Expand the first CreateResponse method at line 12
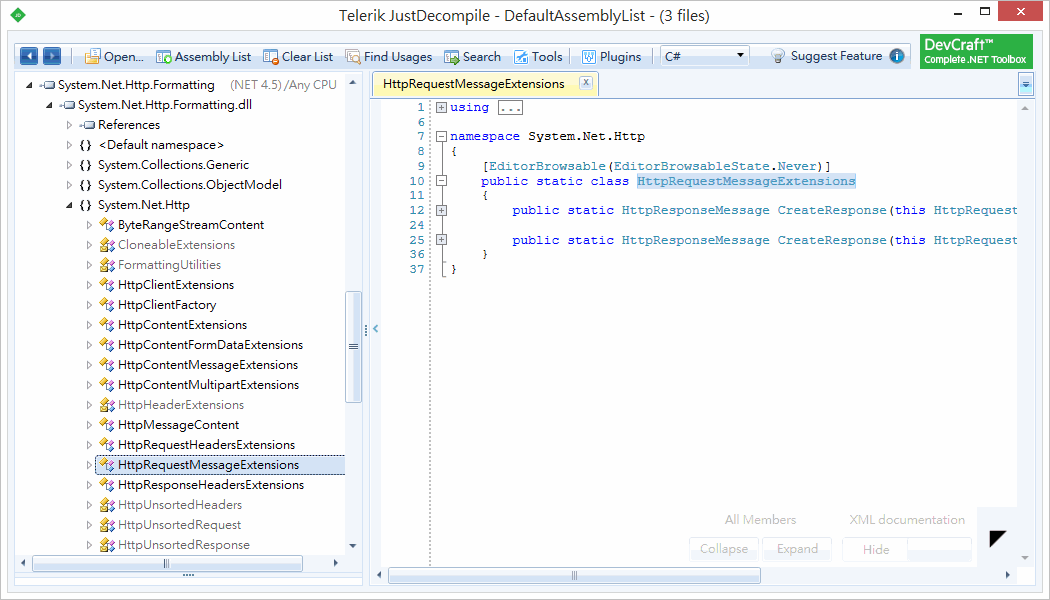Screen dimensions: 1050x600 point(441,210)
